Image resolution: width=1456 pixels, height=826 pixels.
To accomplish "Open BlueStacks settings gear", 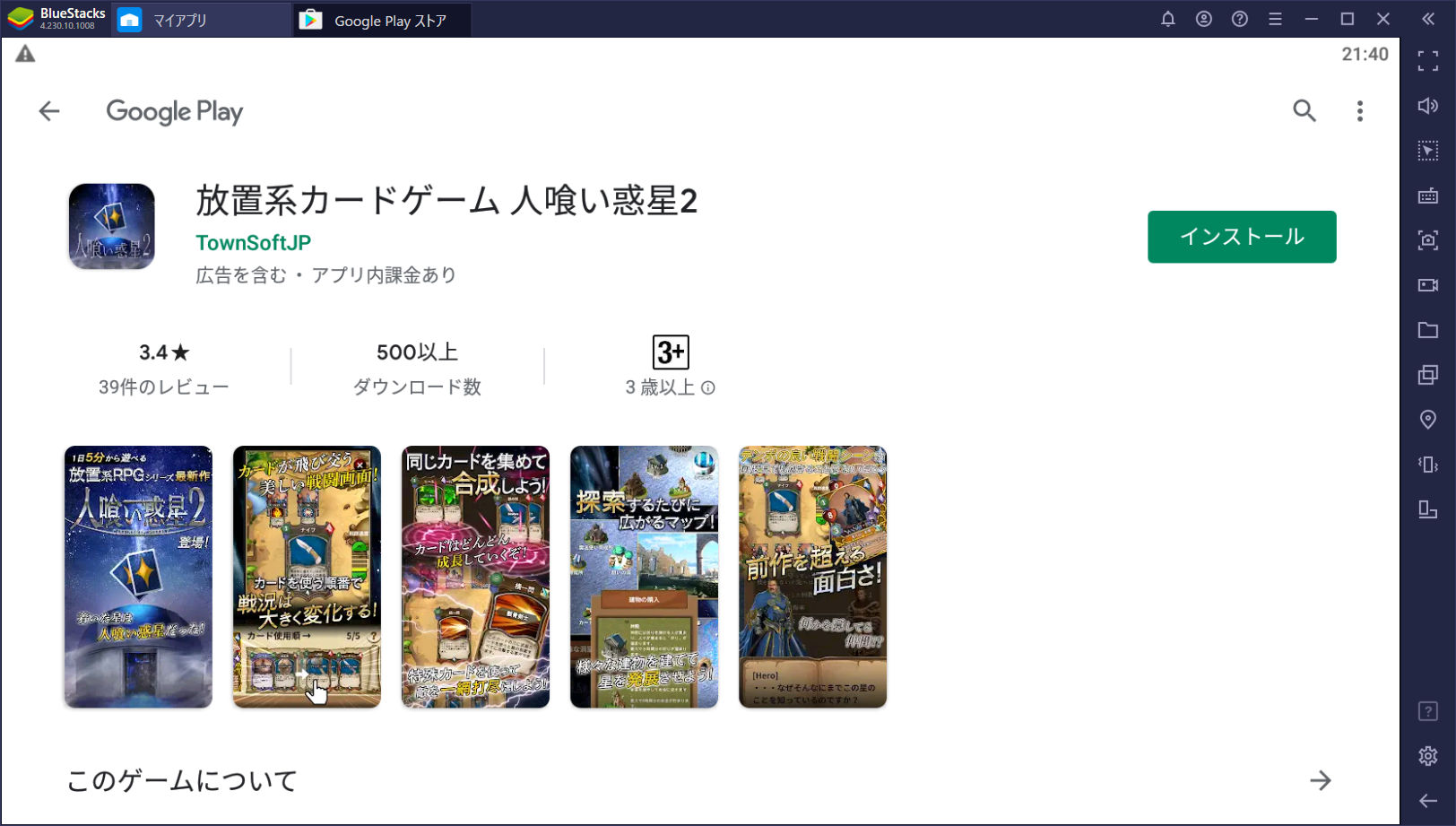I will pyautogui.click(x=1428, y=756).
